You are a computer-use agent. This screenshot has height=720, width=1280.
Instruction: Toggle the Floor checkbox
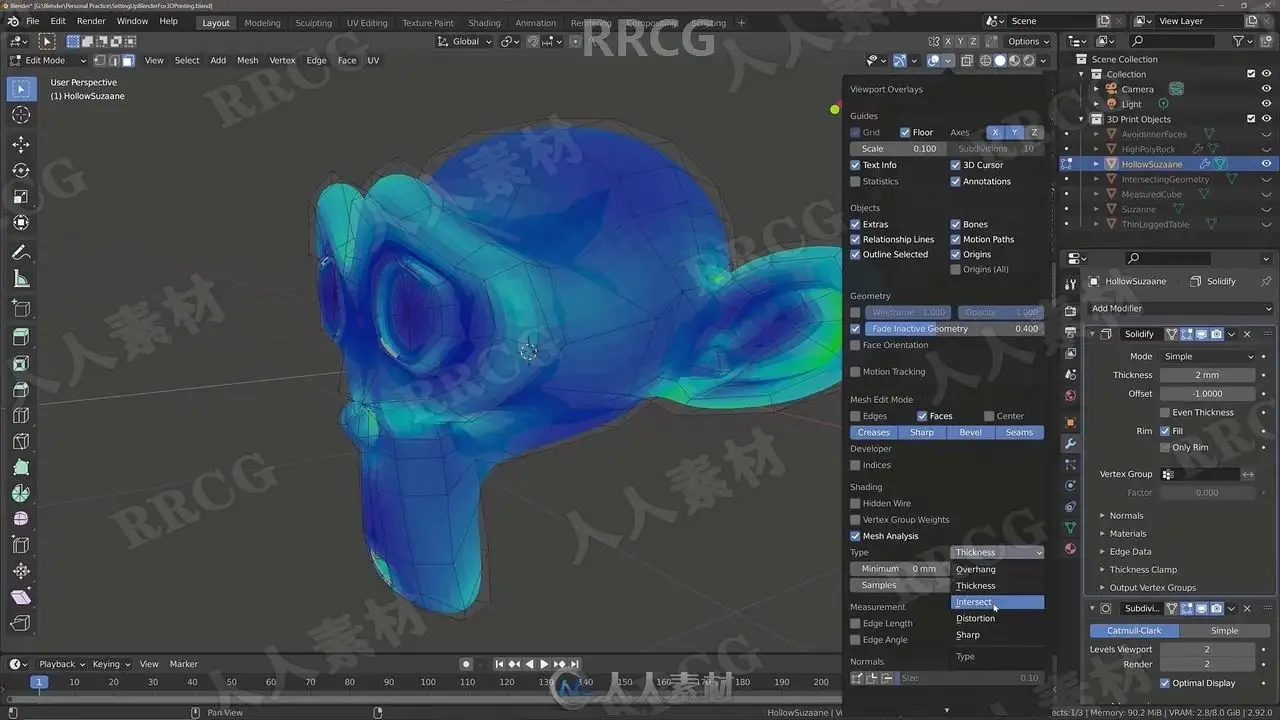[x=905, y=132]
